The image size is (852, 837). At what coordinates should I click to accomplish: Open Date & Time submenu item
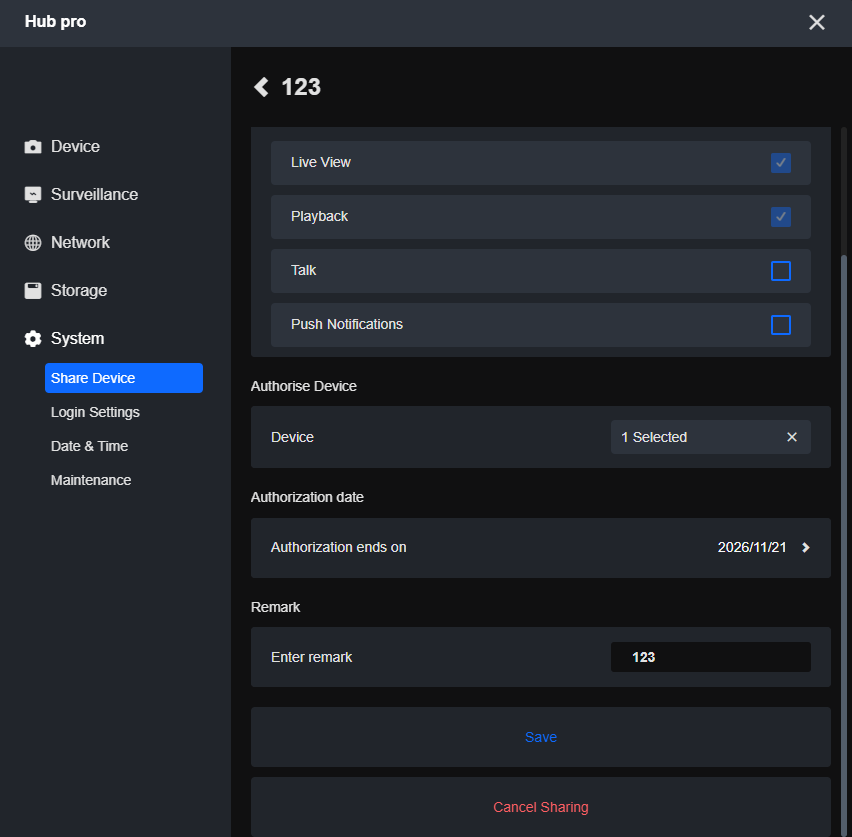(89, 446)
